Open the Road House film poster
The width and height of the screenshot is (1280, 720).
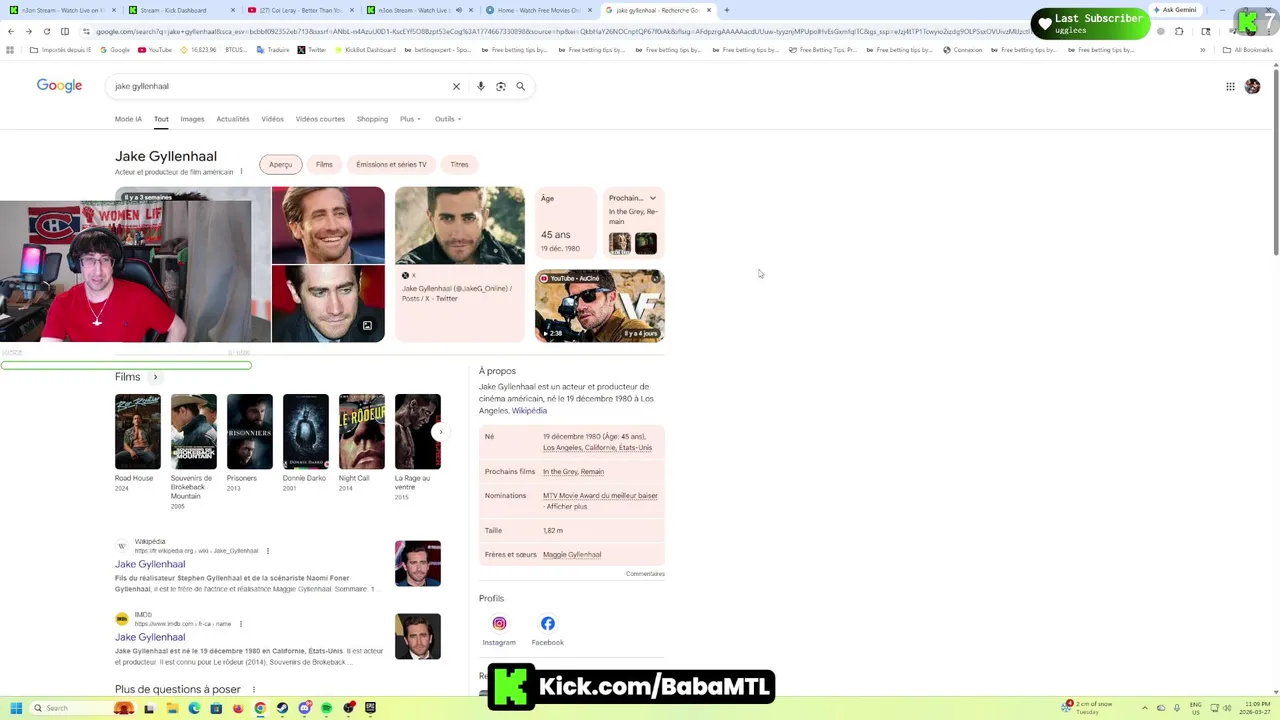tap(137, 431)
